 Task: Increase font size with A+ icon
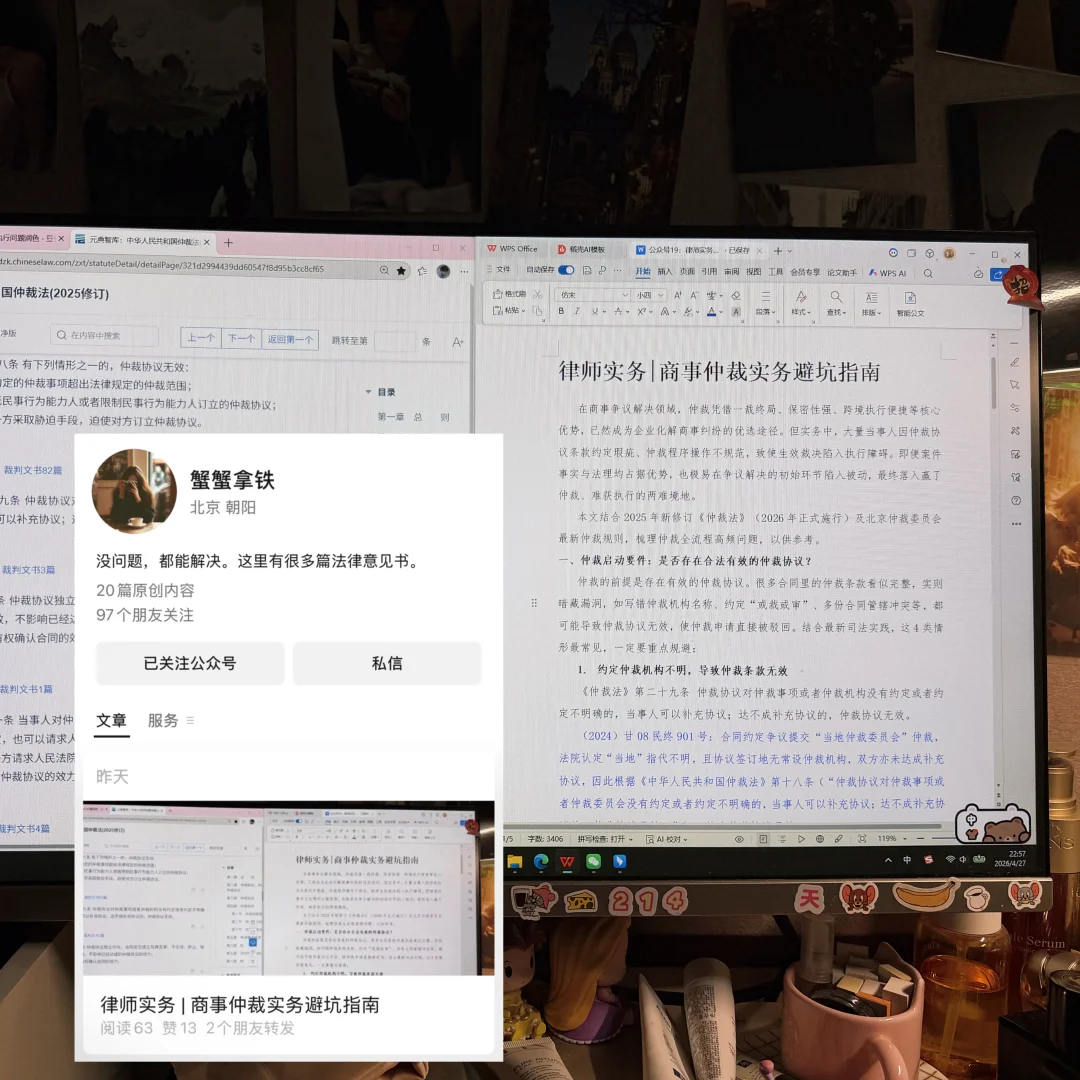(x=678, y=295)
